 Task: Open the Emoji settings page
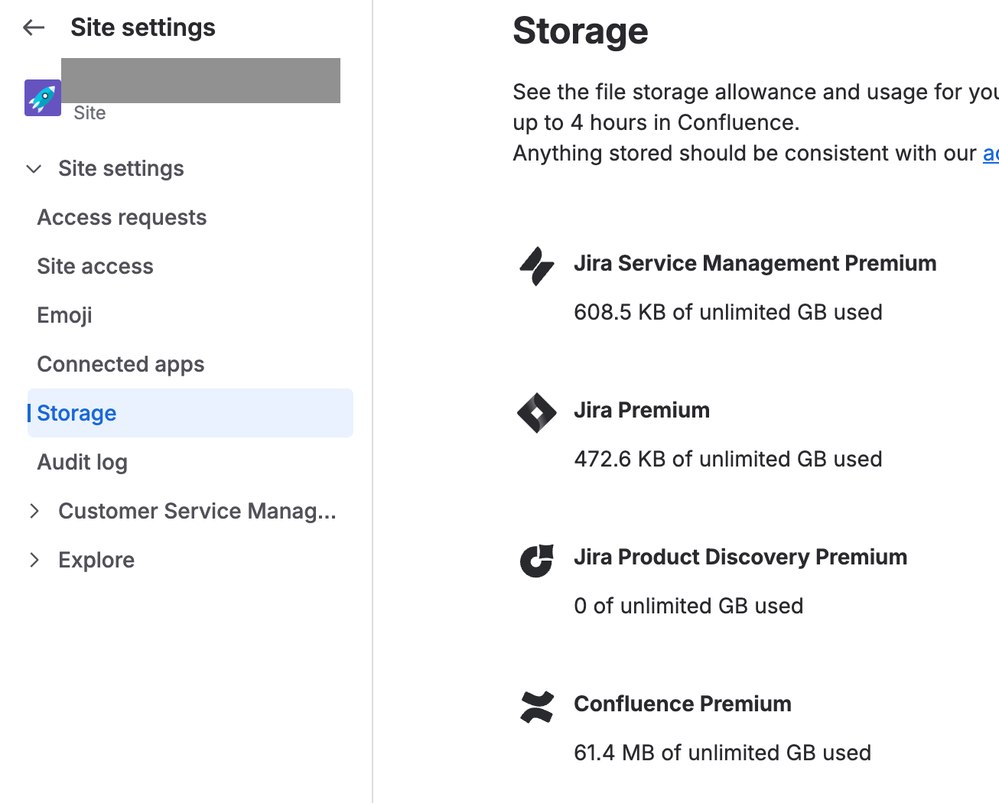tap(65, 316)
